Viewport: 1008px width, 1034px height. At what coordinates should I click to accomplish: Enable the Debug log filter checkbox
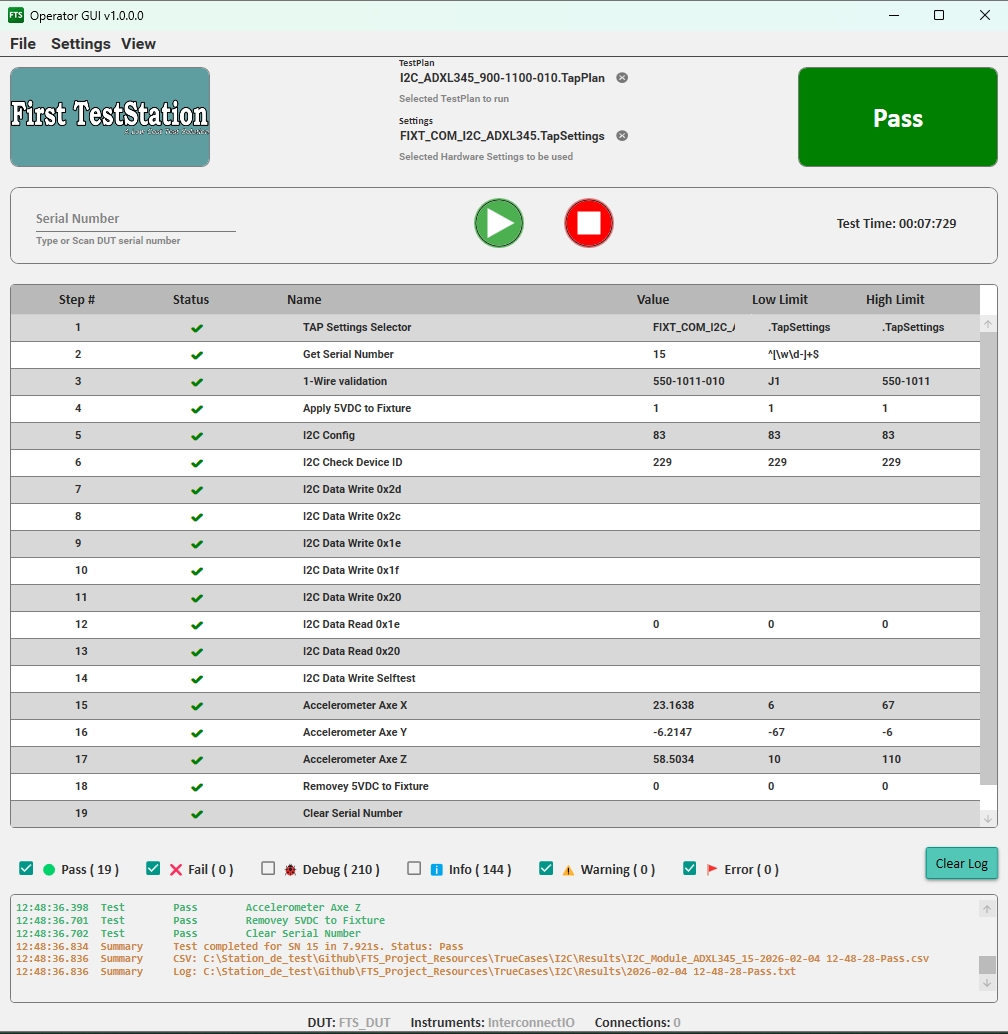(x=268, y=869)
